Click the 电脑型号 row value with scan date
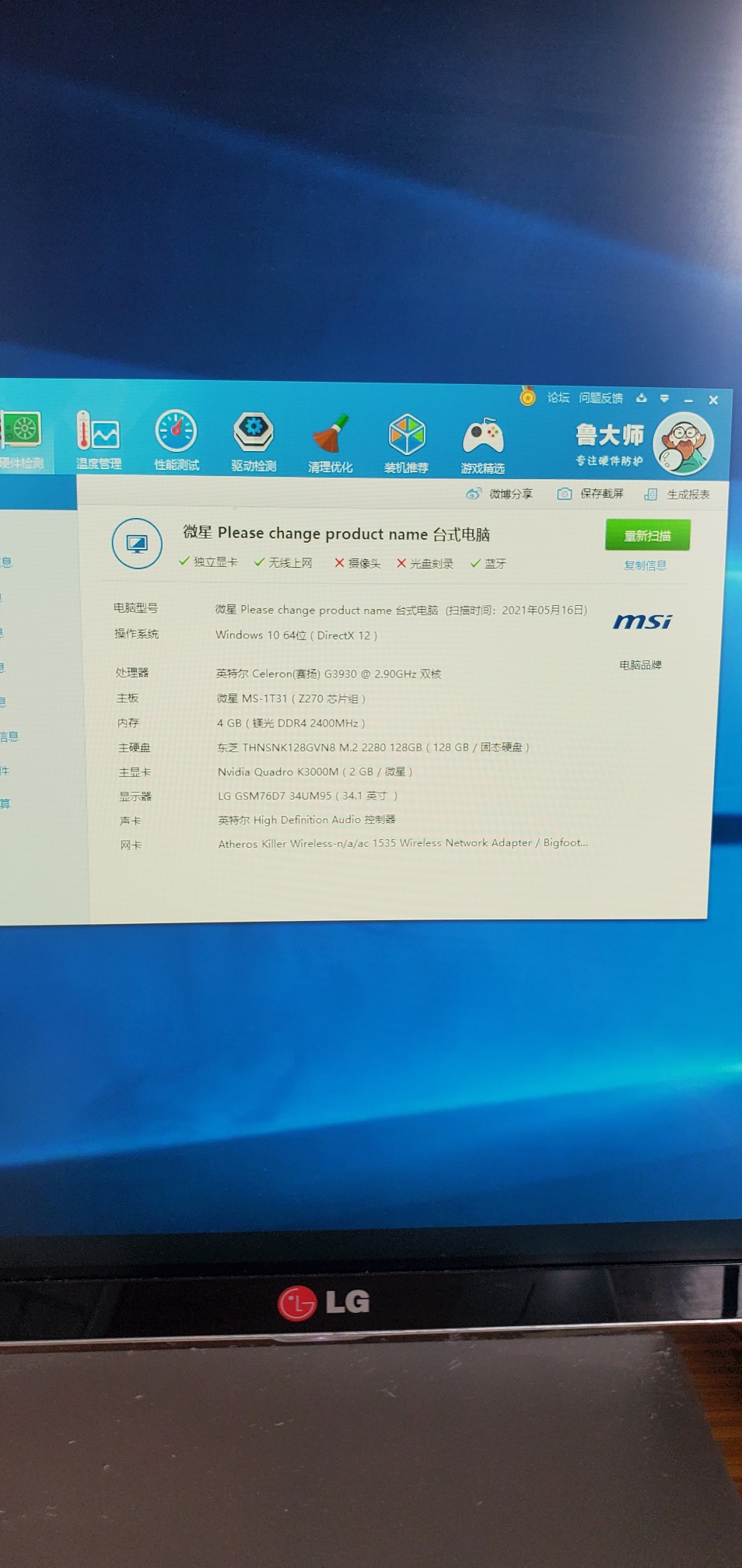Viewport: 742px width, 1568px height. (x=401, y=610)
